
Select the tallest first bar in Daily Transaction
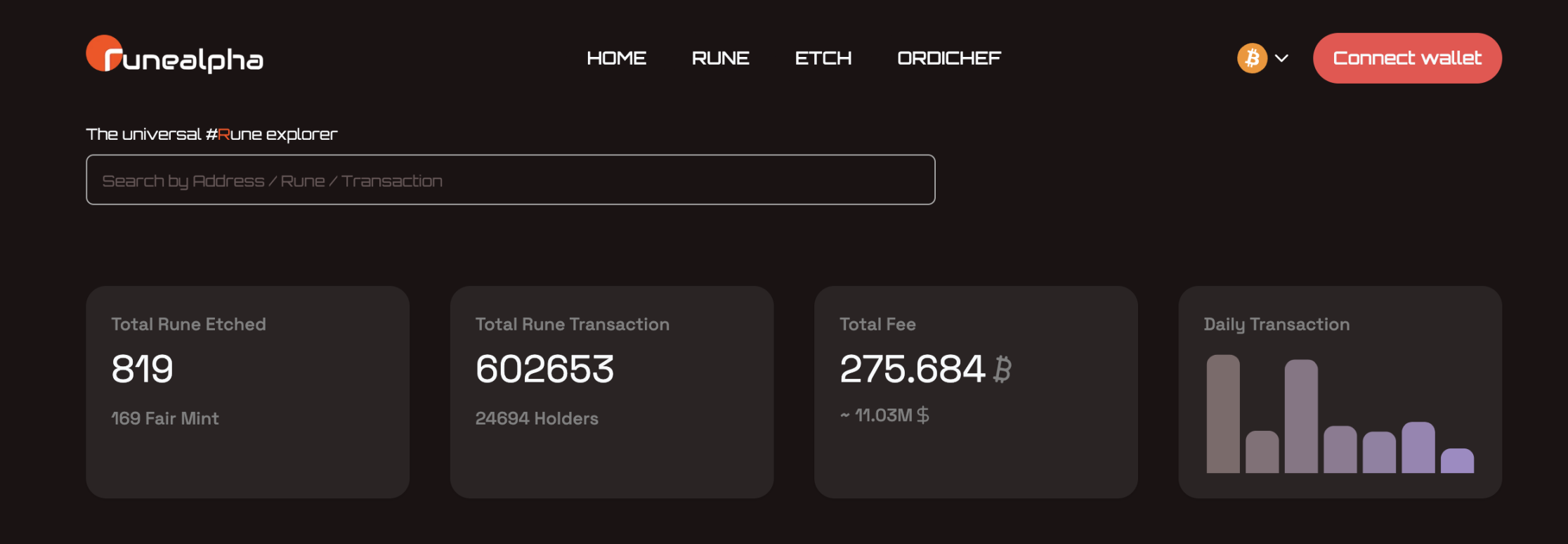pyautogui.click(x=1223, y=413)
